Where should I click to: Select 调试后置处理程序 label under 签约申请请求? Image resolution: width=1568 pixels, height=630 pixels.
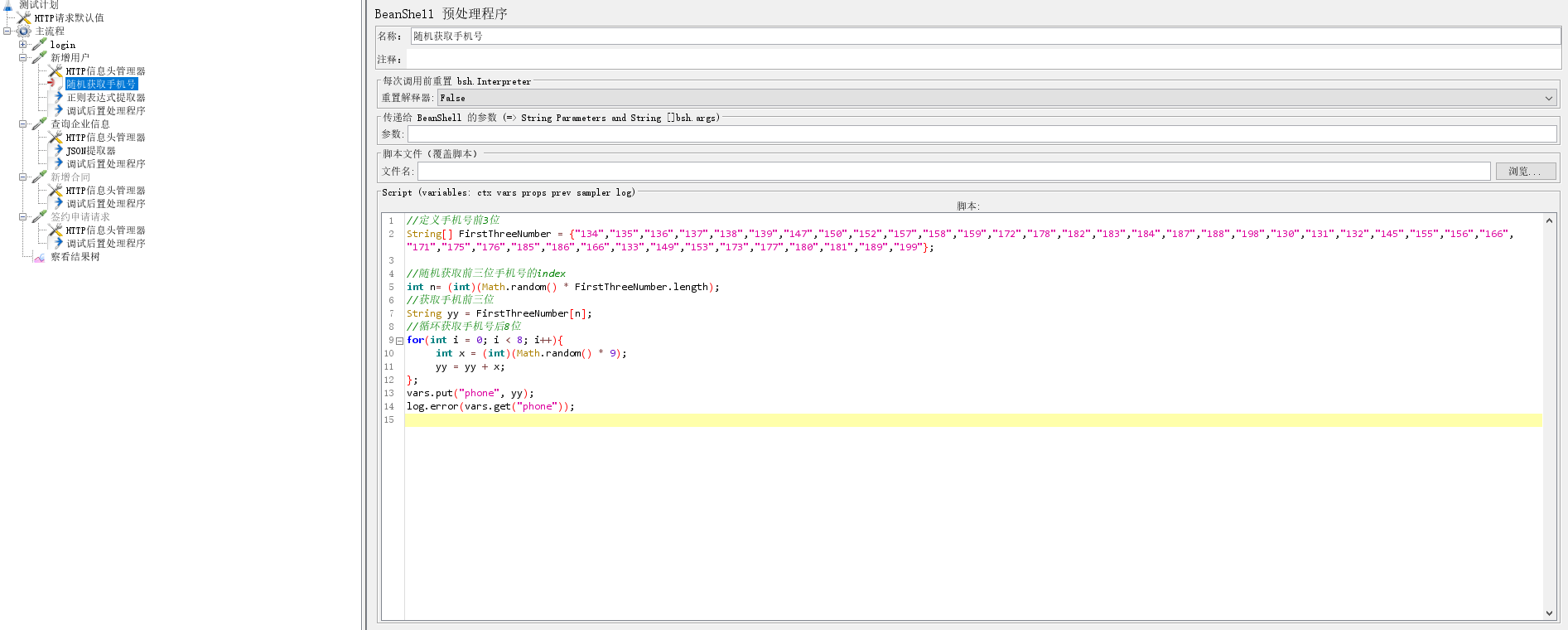pyautogui.click(x=106, y=243)
